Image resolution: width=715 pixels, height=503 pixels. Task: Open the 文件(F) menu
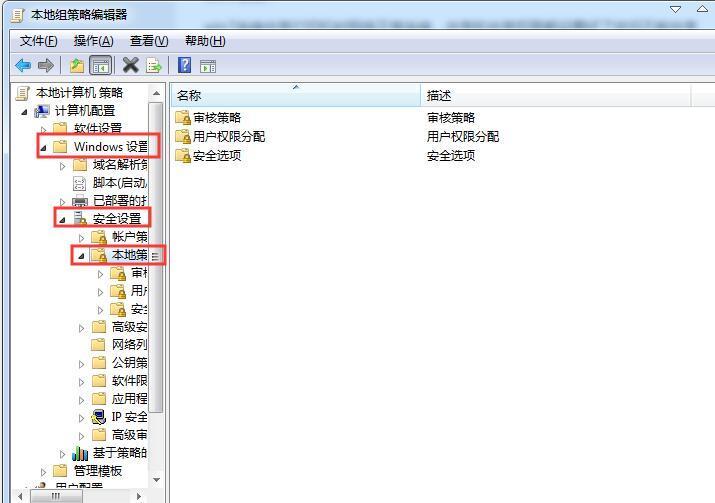(38, 41)
